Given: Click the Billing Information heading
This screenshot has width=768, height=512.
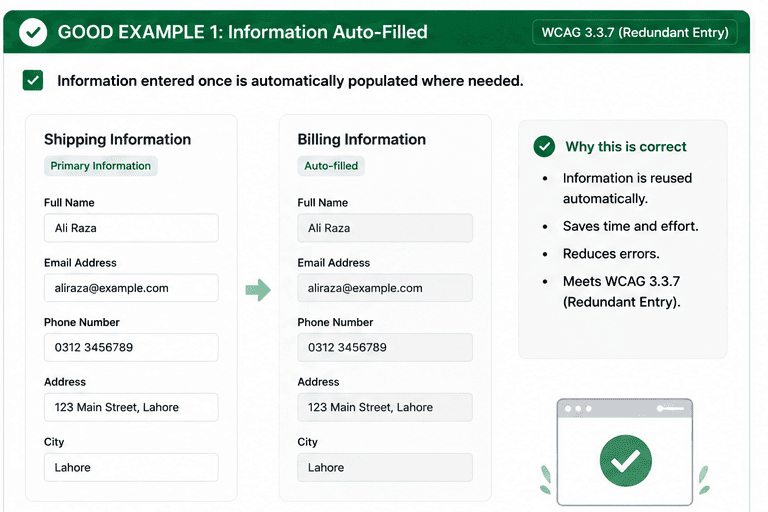Looking at the screenshot, I should click(361, 139).
